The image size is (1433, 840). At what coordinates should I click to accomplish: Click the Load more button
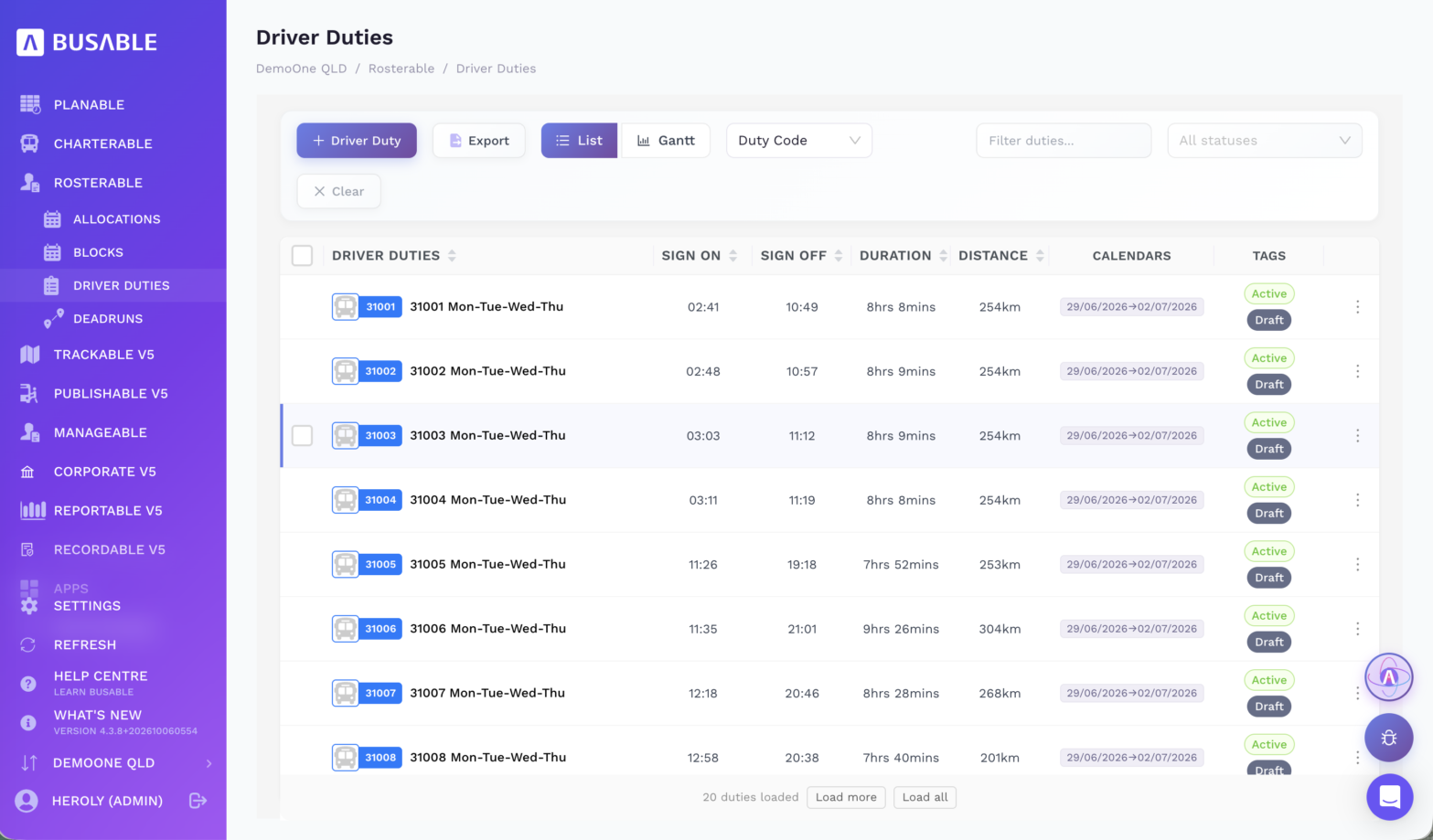846,797
